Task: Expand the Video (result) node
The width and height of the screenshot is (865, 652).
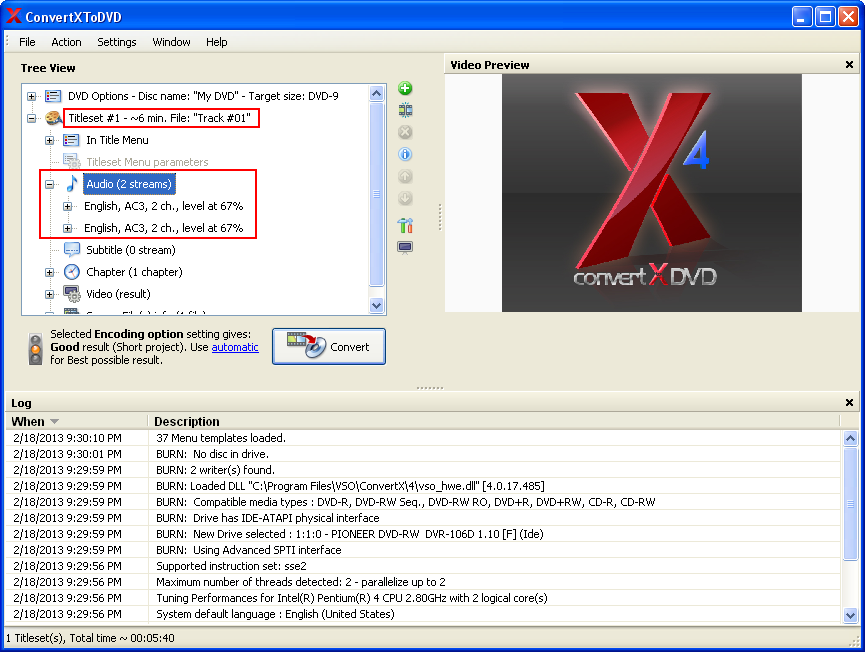Action: coord(50,295)
